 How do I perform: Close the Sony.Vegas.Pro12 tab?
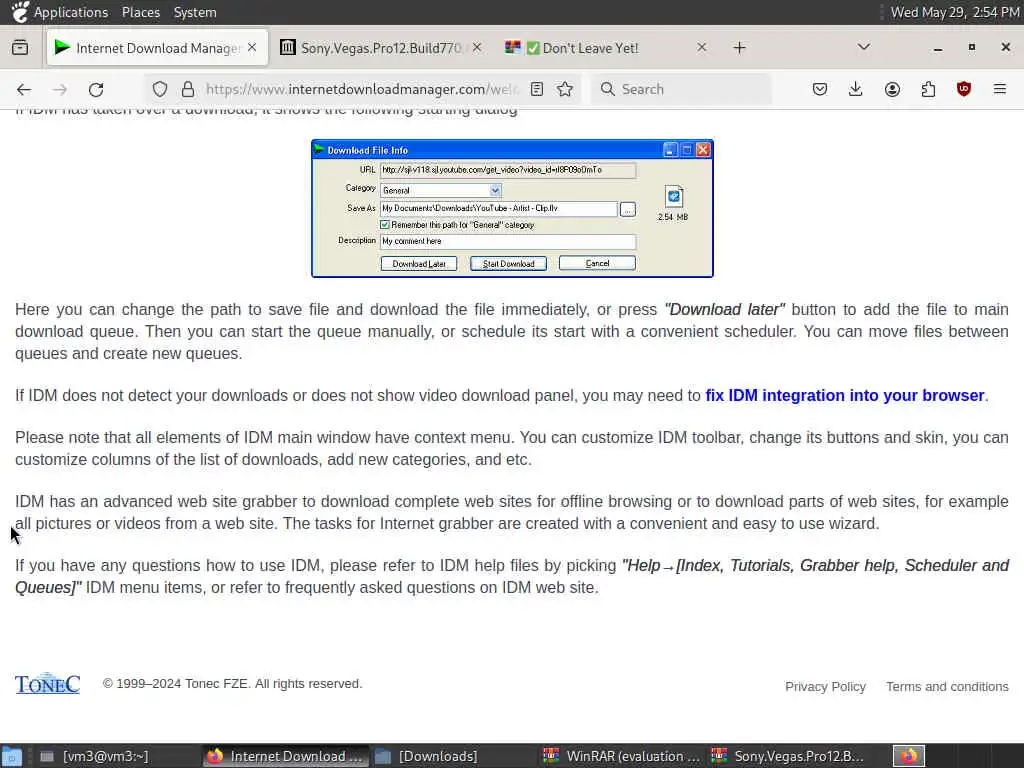pyautogui.click(x=477, y=48)
